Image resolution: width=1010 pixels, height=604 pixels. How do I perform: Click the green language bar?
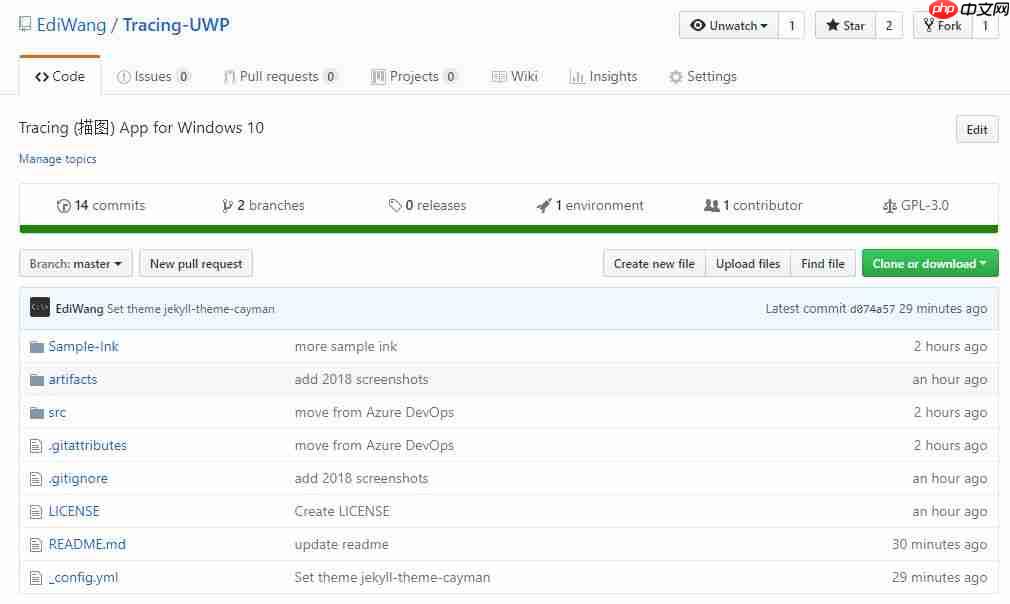(x=509, y=229)
